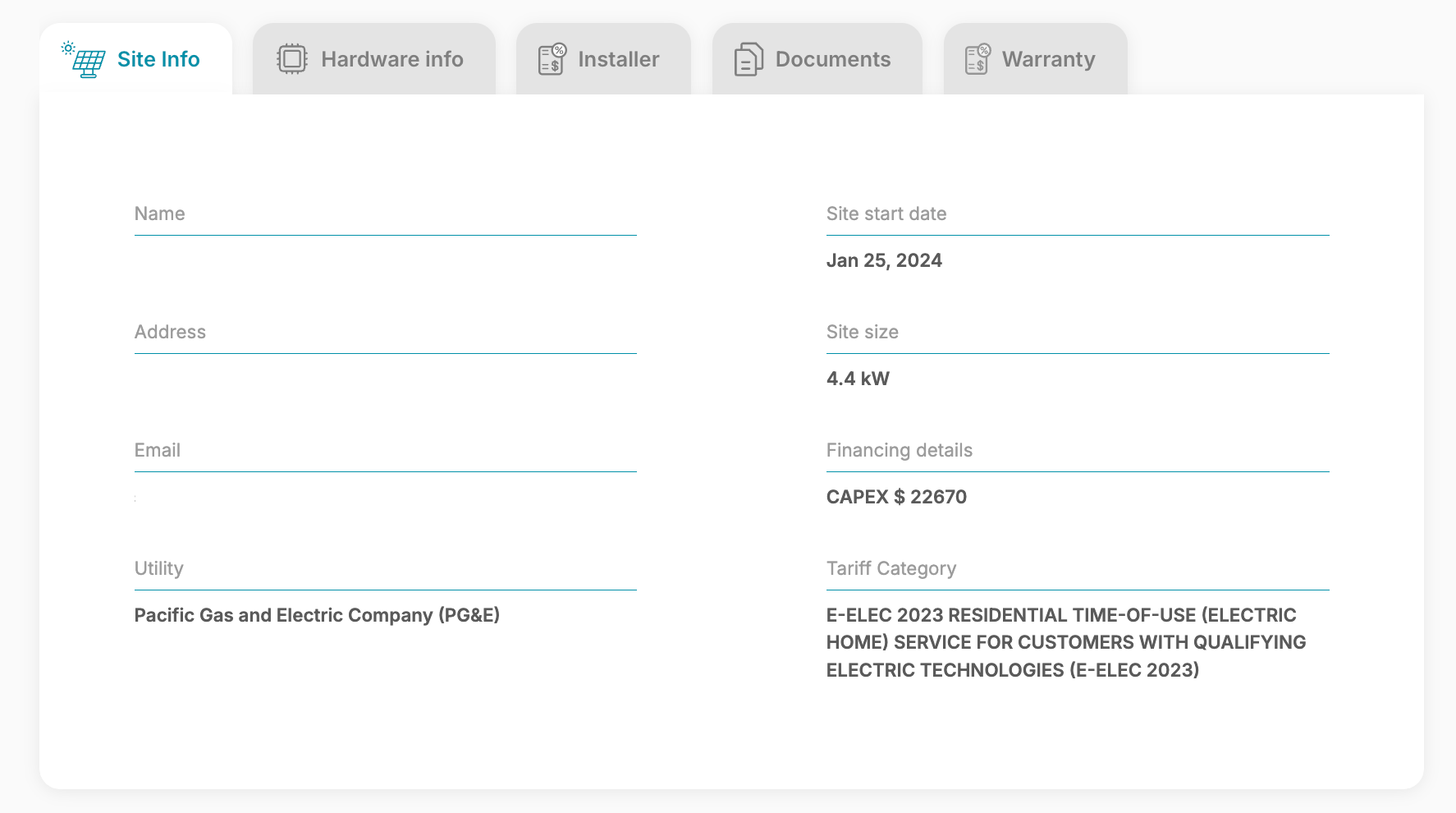Open the Installer tab
This screenshot has width=1456, height=813.
click(x=603, y=59)
